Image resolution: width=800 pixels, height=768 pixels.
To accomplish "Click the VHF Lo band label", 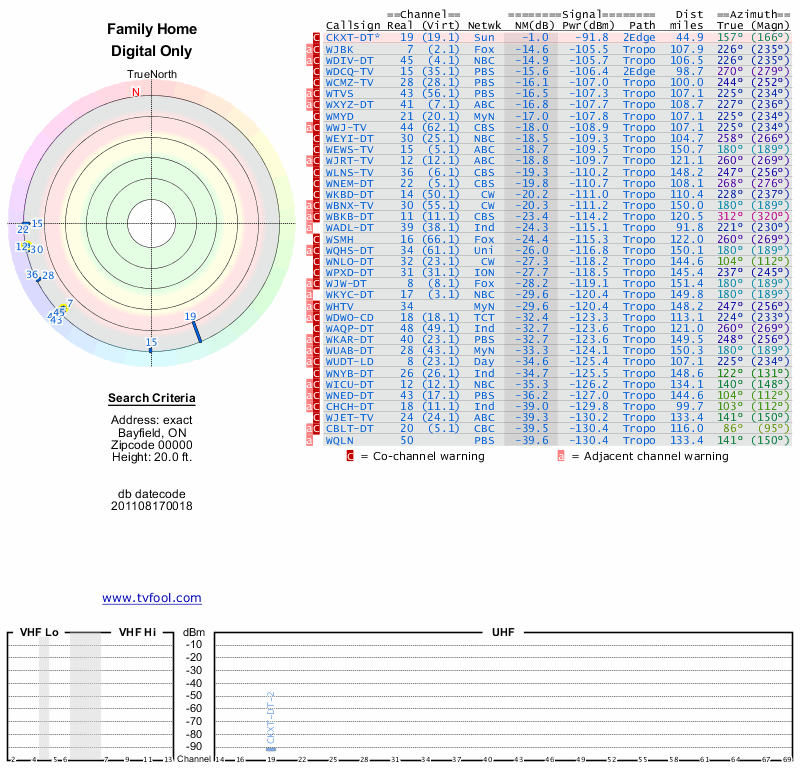I will point(39,632).
